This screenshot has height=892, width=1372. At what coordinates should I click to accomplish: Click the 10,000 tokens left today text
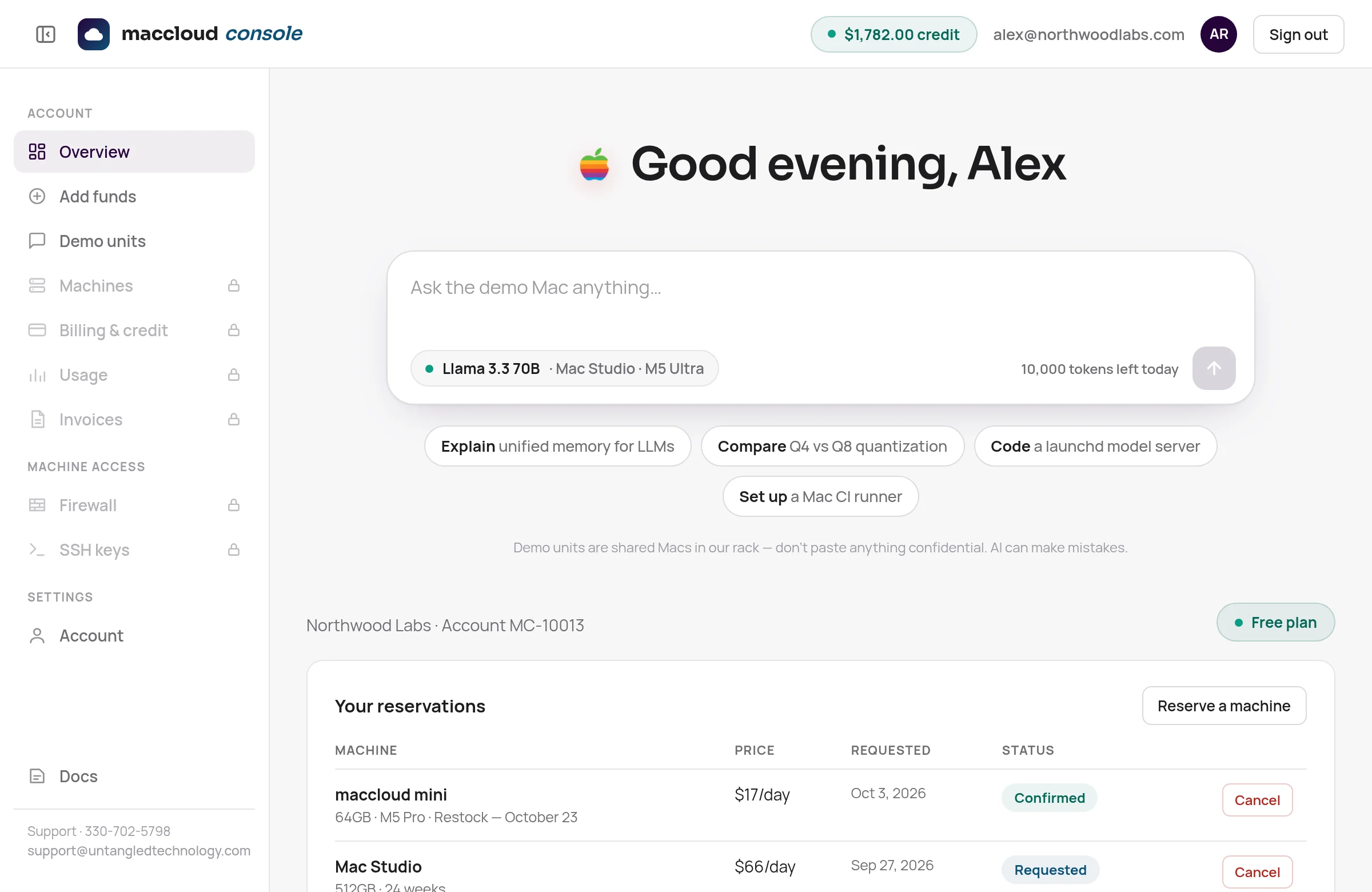coord(1099,369)
